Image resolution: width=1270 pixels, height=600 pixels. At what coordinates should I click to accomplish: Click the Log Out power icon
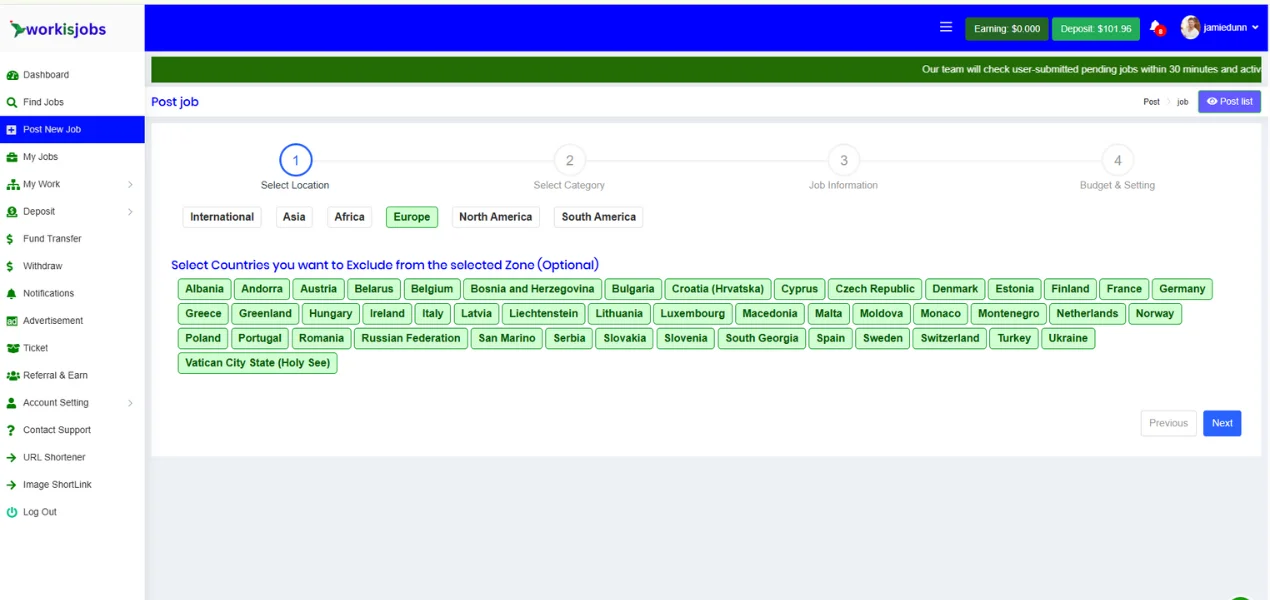tap(12, 512)
